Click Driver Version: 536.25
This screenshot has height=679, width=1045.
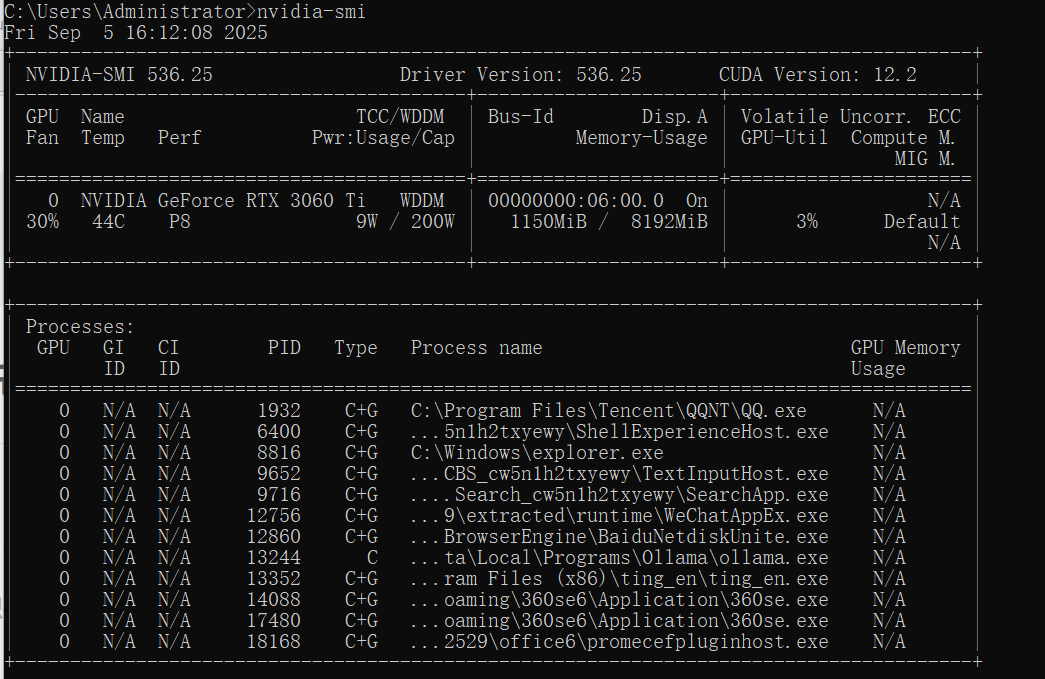pyautogui.click(x=521, y=75)
